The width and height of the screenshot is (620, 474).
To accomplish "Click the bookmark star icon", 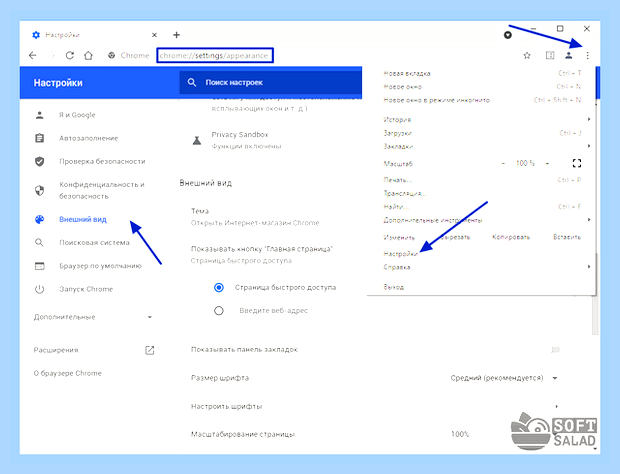I will [527, 56].
